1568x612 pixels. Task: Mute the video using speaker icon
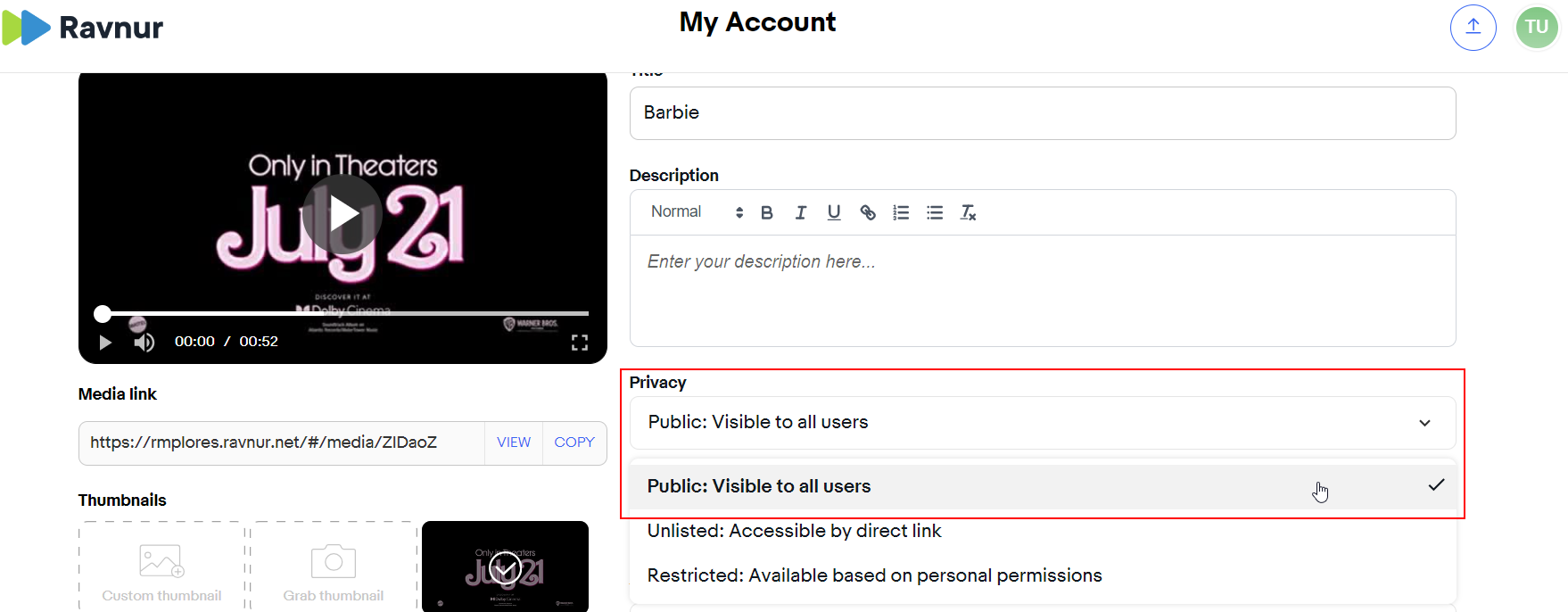pyautogui.click(x=144, y=343)
